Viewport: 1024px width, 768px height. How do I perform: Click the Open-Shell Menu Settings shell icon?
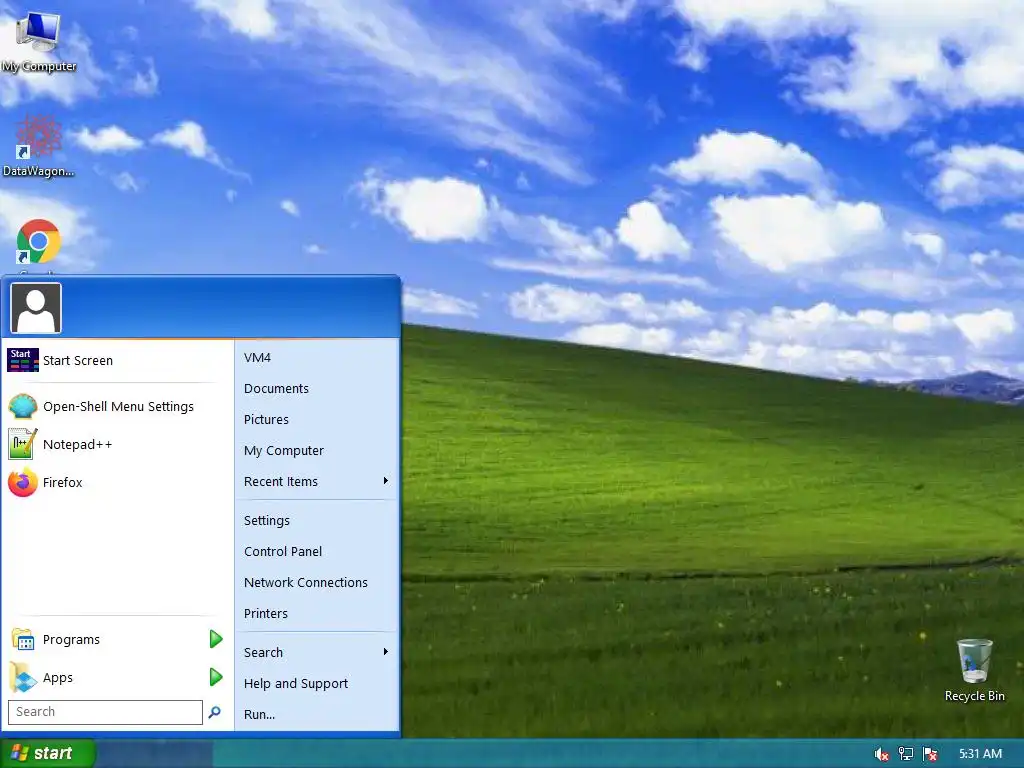pos(23,406)
